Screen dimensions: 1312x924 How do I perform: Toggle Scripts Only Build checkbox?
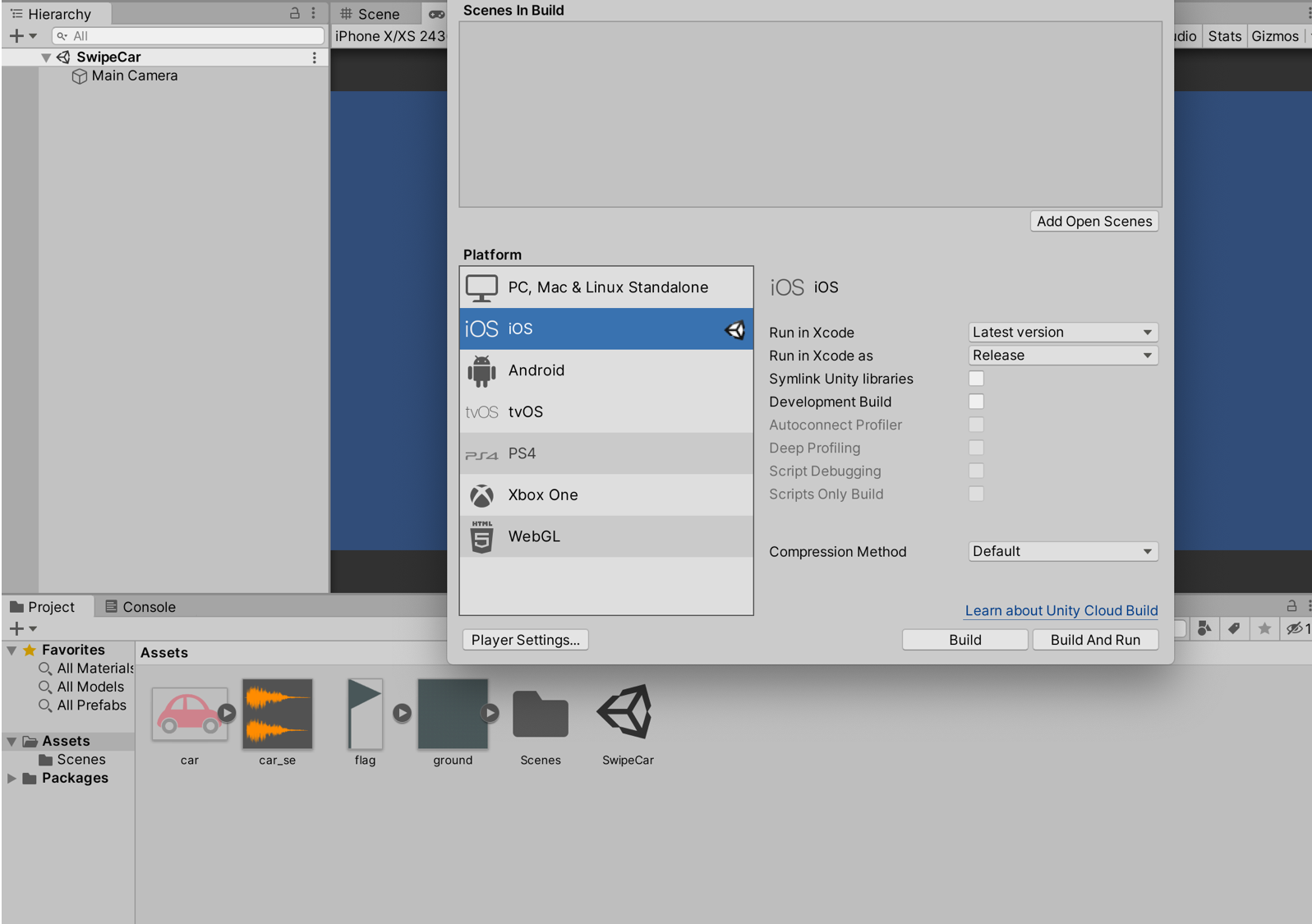pos(976,494)
